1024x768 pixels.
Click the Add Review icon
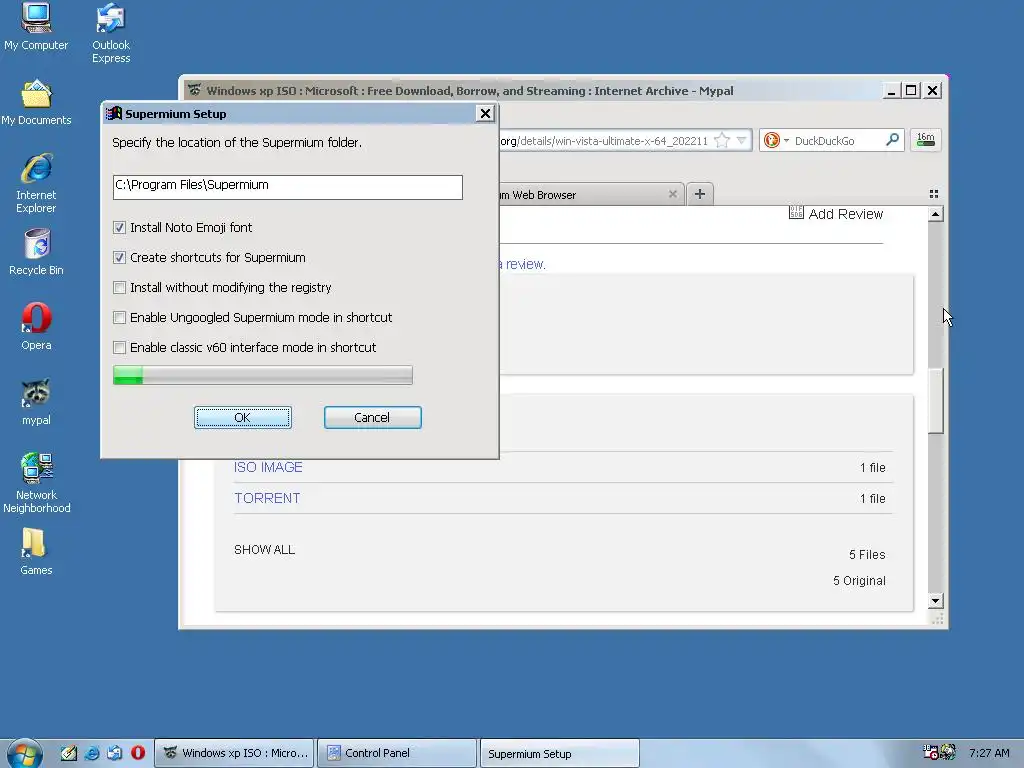(796, 213)
